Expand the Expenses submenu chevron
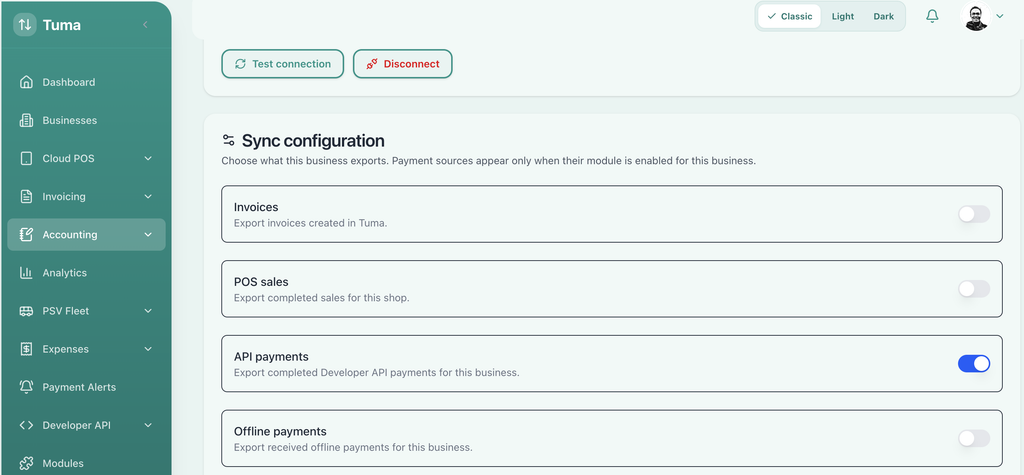1024x475 pixels. pos(148,349)
